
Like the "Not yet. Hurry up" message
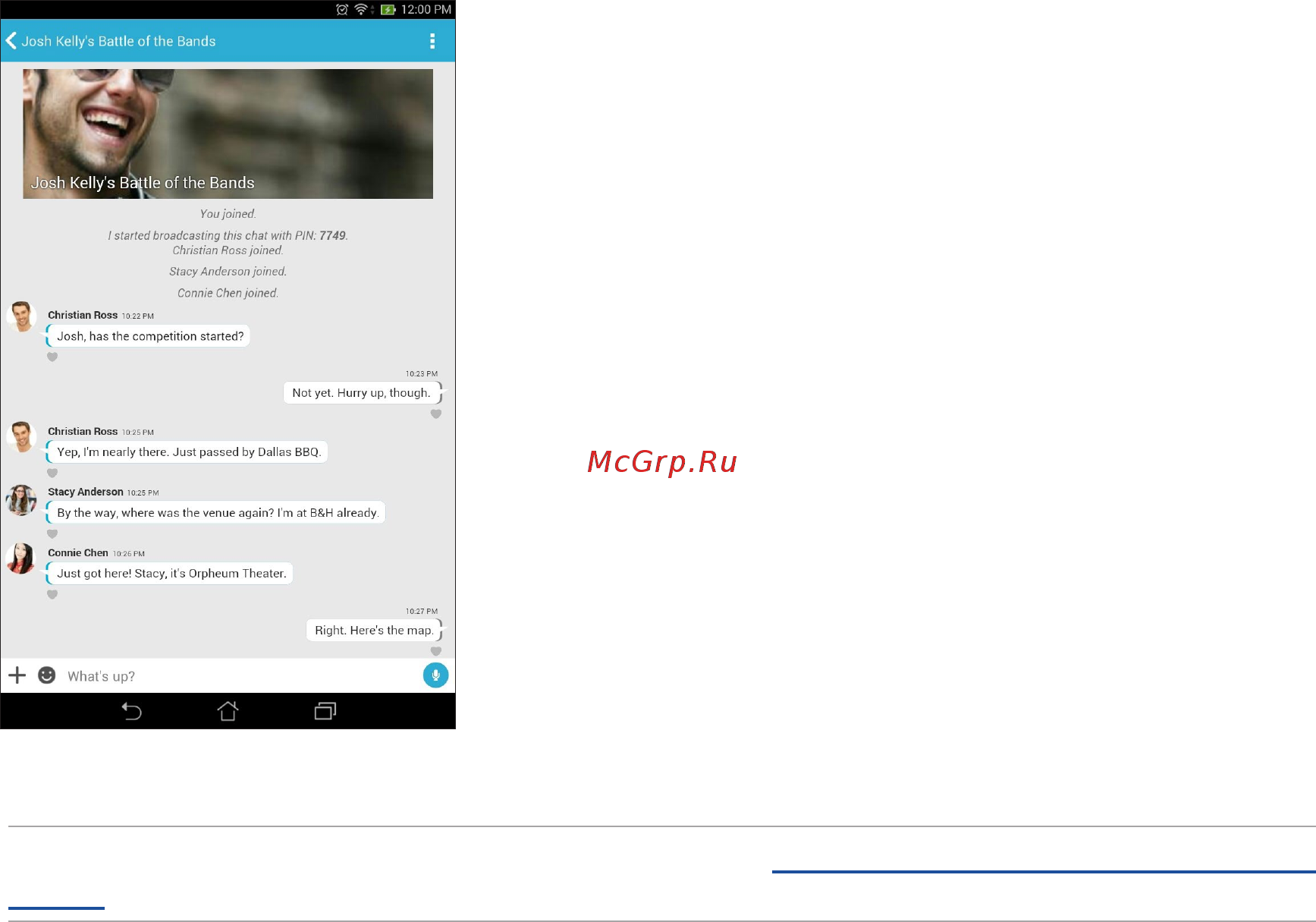pyautogui.click(x=436, y=414)
